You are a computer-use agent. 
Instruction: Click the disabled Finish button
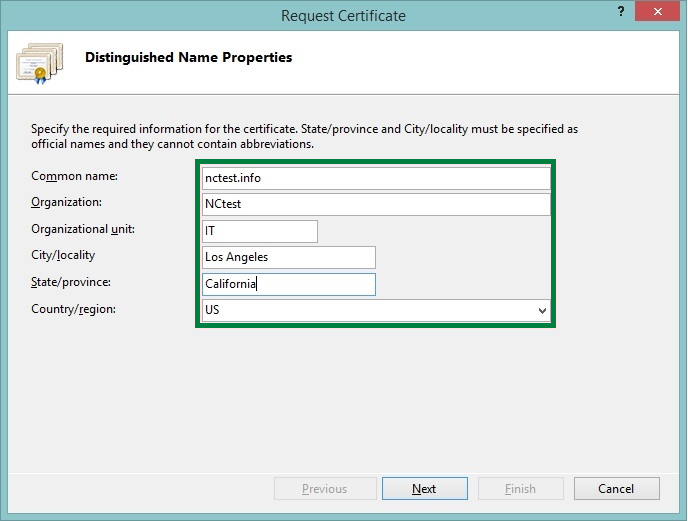click(x=521, y=489)
